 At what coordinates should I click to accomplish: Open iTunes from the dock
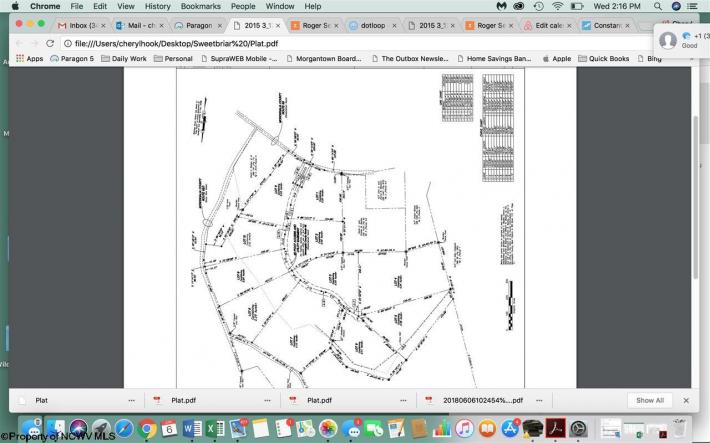coord(464,429)
